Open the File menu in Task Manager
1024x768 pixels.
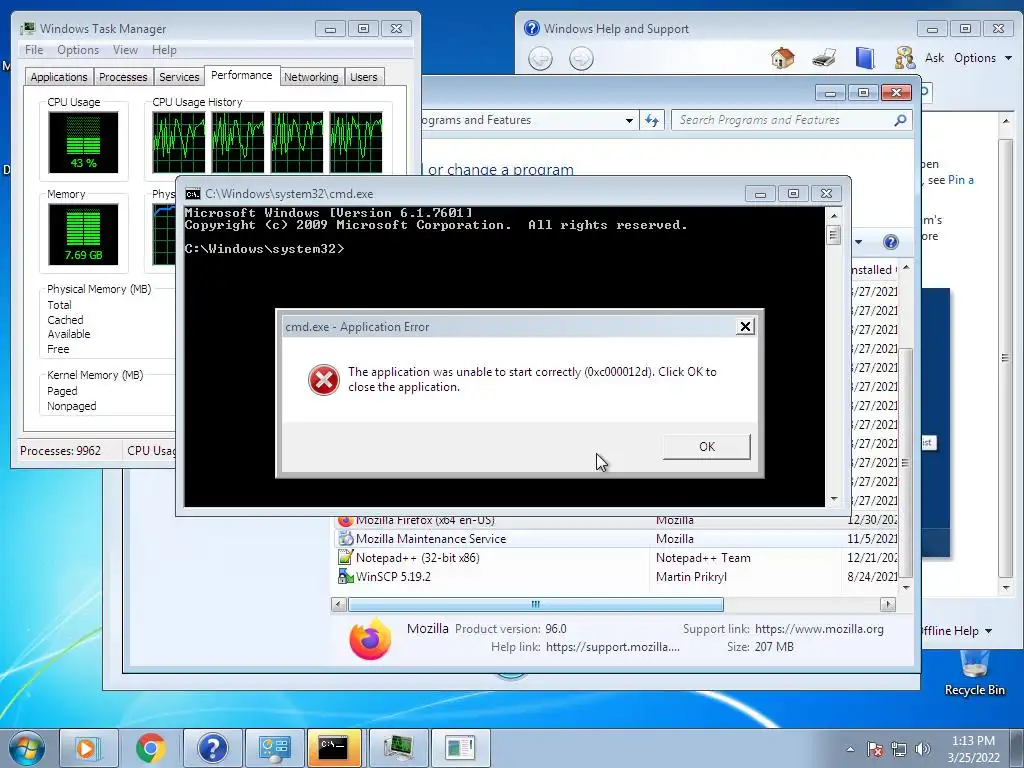(34, 50)
